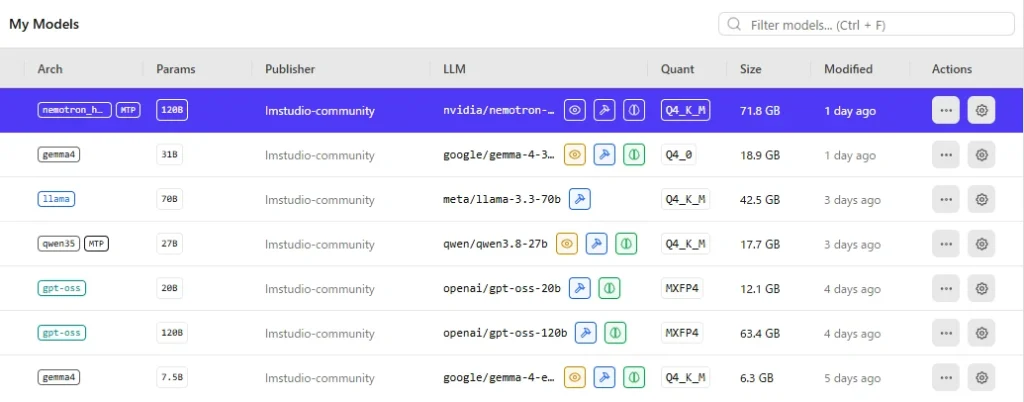
Task: Click the vision eye icon for qwen/qwen3.8-27b
Action: pyautogui.click(x=567, y=244)
